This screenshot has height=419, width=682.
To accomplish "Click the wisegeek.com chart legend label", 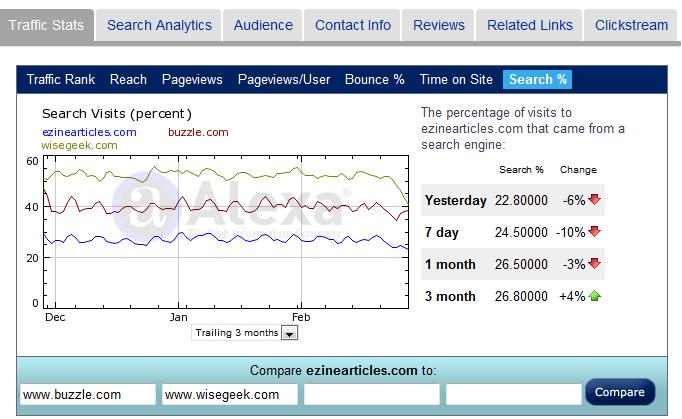I will point(79,145).
